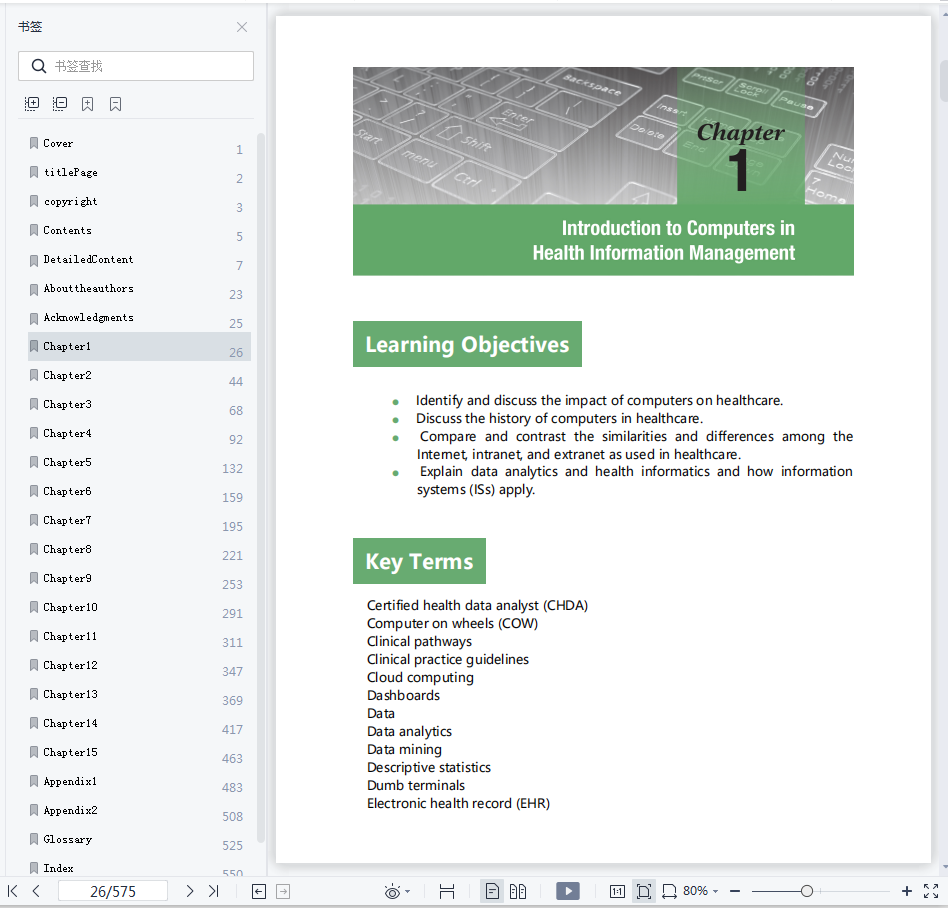Click the Learning Objectives heading
This screenshot has width=948, height=908.
tap(467, 344)
